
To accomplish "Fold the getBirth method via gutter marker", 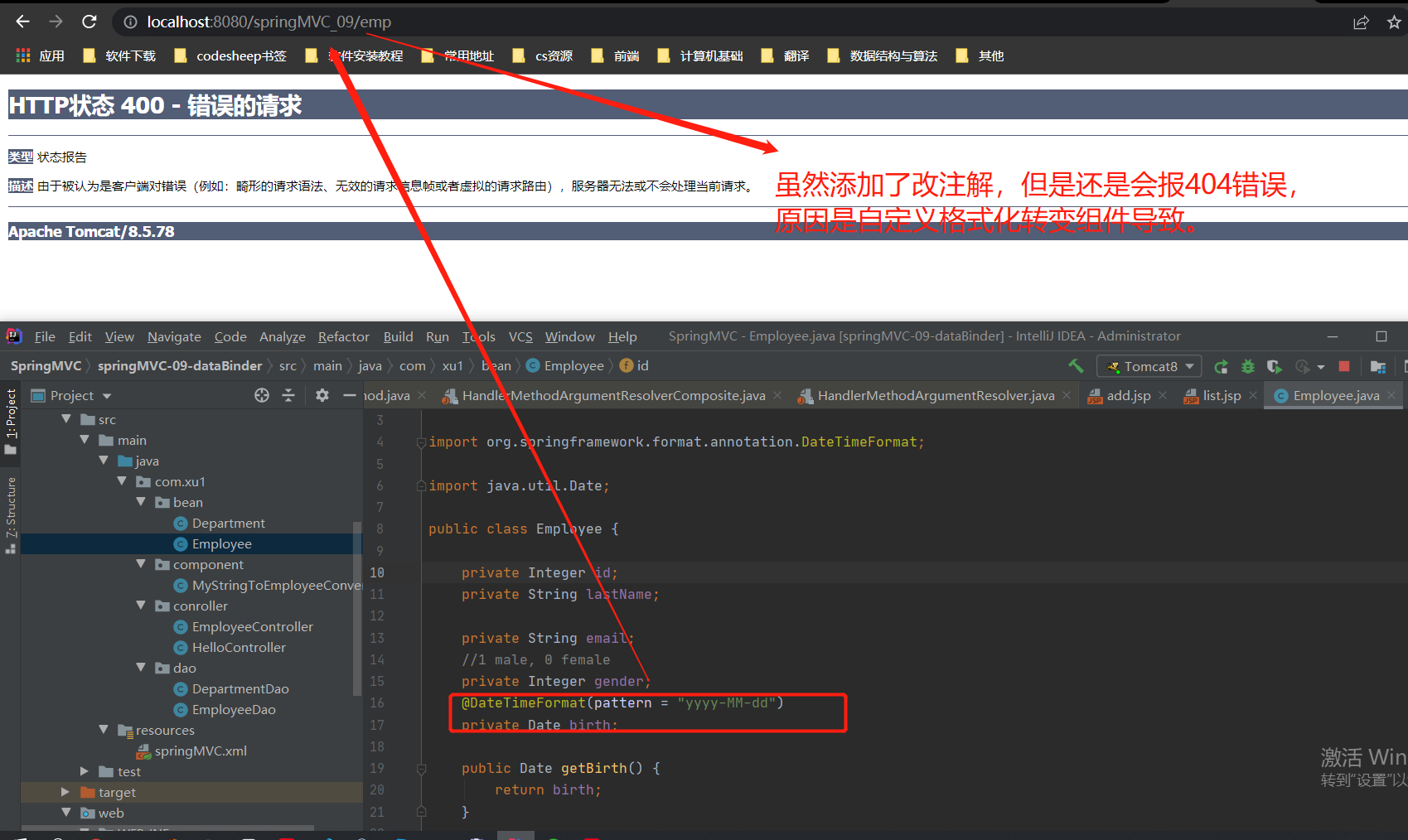I will click(421, 769).
